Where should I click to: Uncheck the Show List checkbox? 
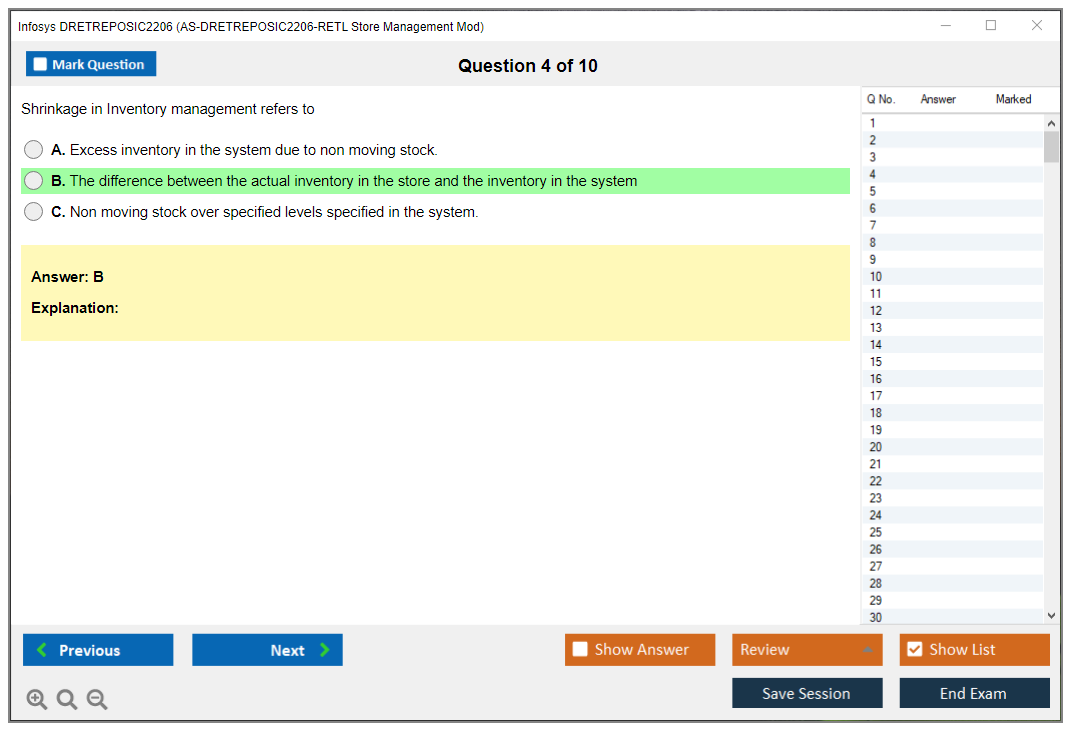(914, 650)
